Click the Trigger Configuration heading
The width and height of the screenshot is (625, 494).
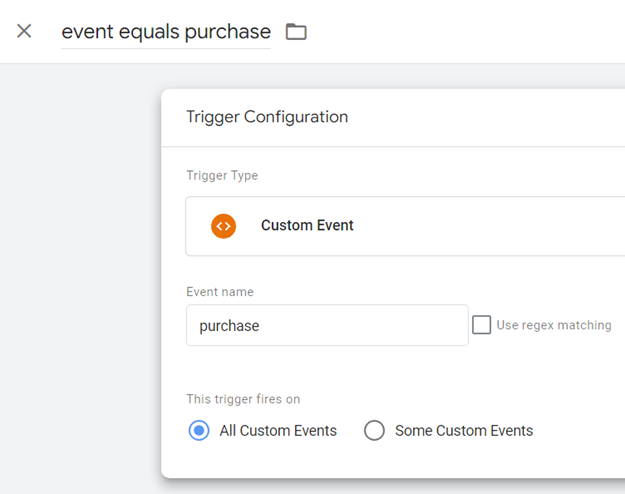pyautogui.click(x=267, y=117)
